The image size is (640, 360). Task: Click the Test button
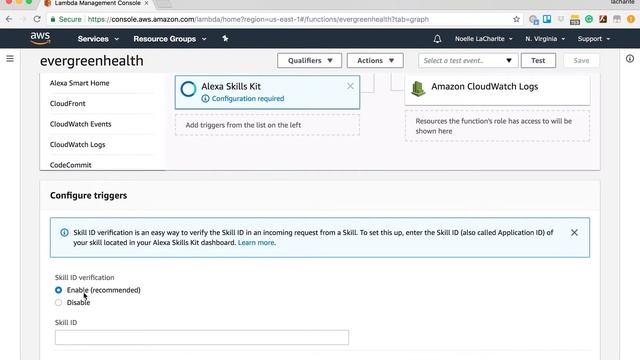pos(538,60)
